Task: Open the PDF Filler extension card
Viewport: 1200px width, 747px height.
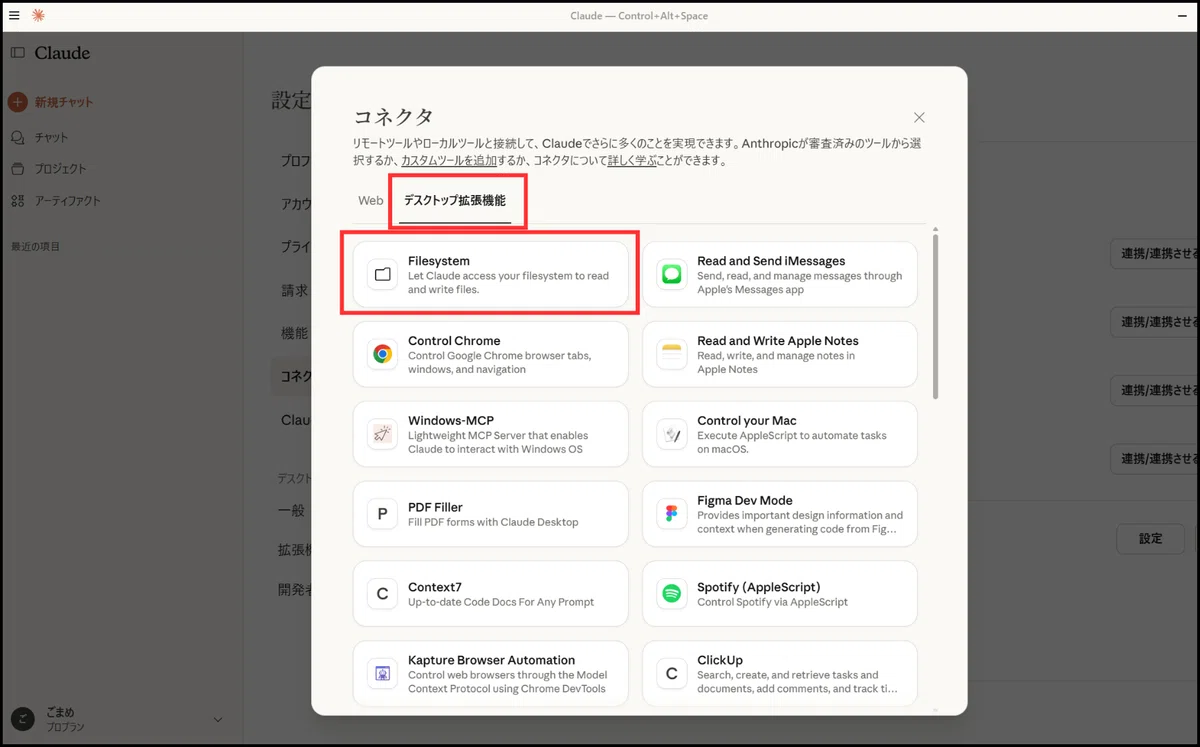Action: pos(491,514)
